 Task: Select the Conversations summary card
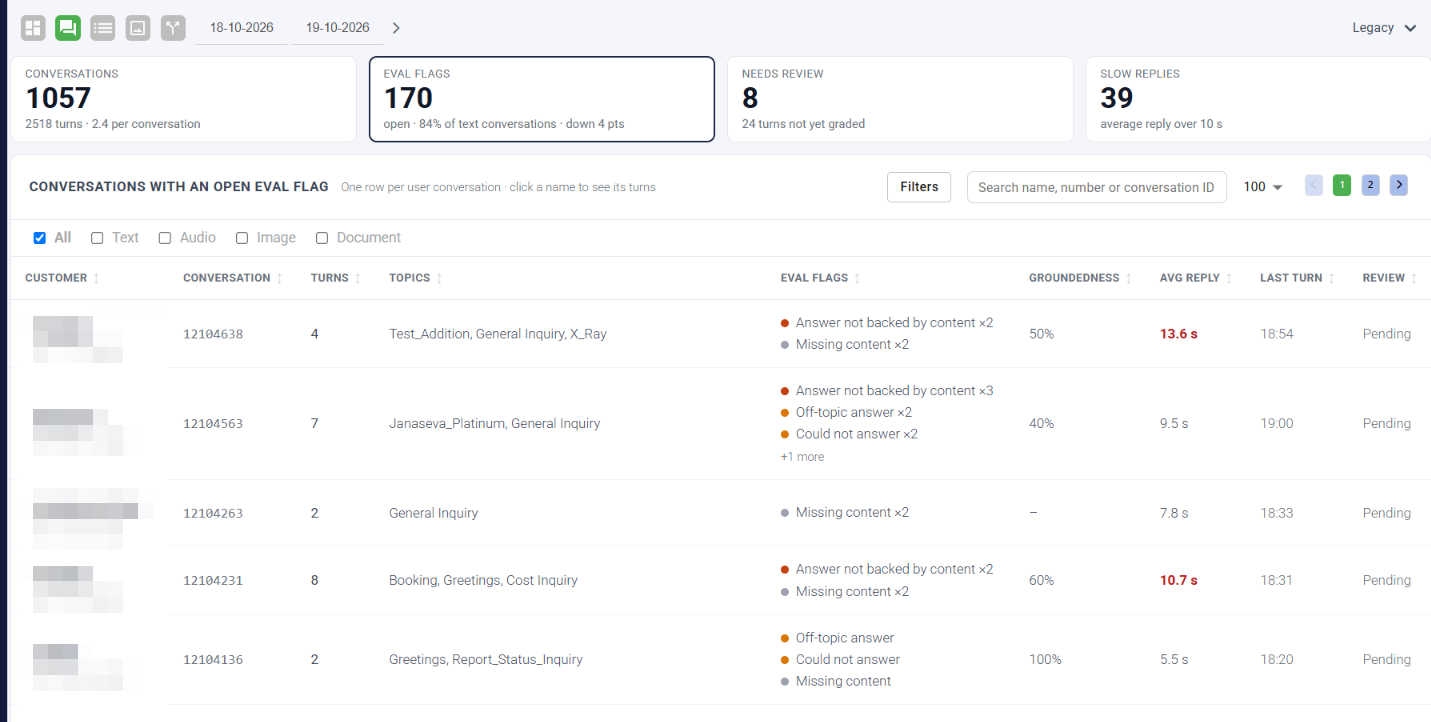click(183, 99)
